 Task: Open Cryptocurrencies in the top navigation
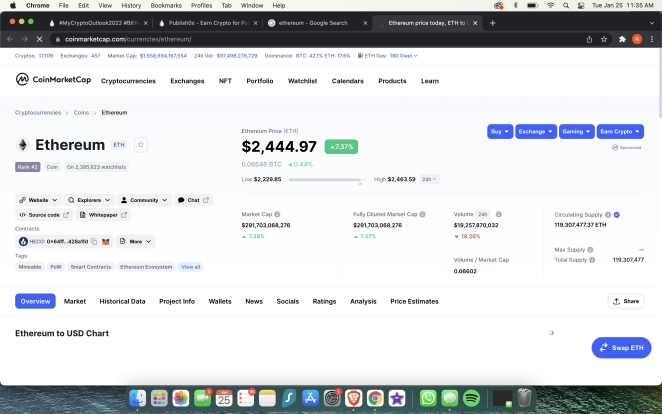tap(128, 81)
